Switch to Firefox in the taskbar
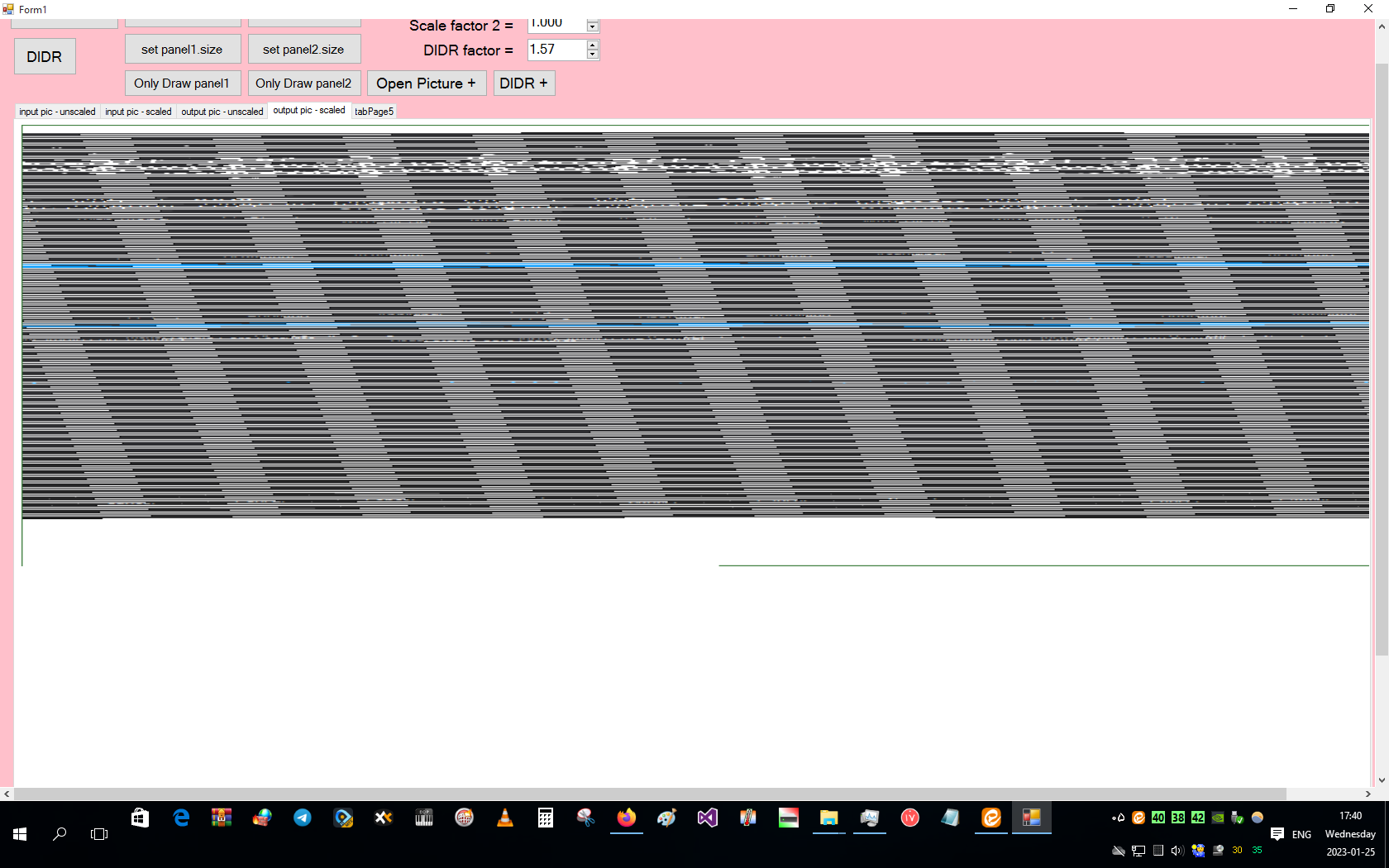 point(627,818)
